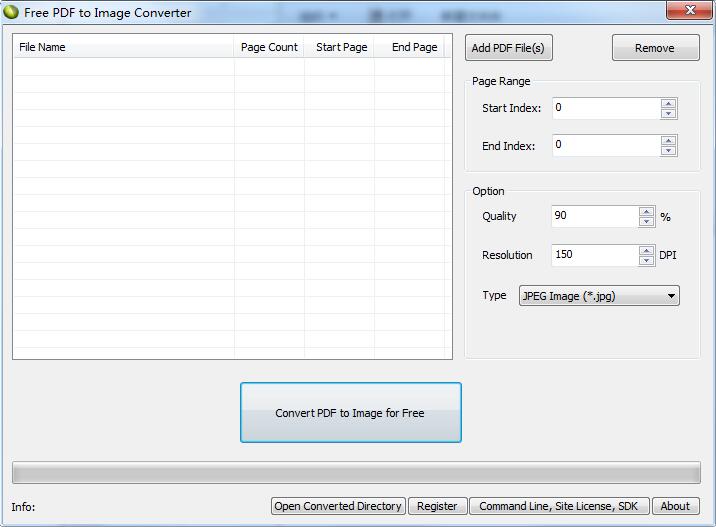Increase the Start Index value
This screenshot has width=716, height=527.
point(669,103)
